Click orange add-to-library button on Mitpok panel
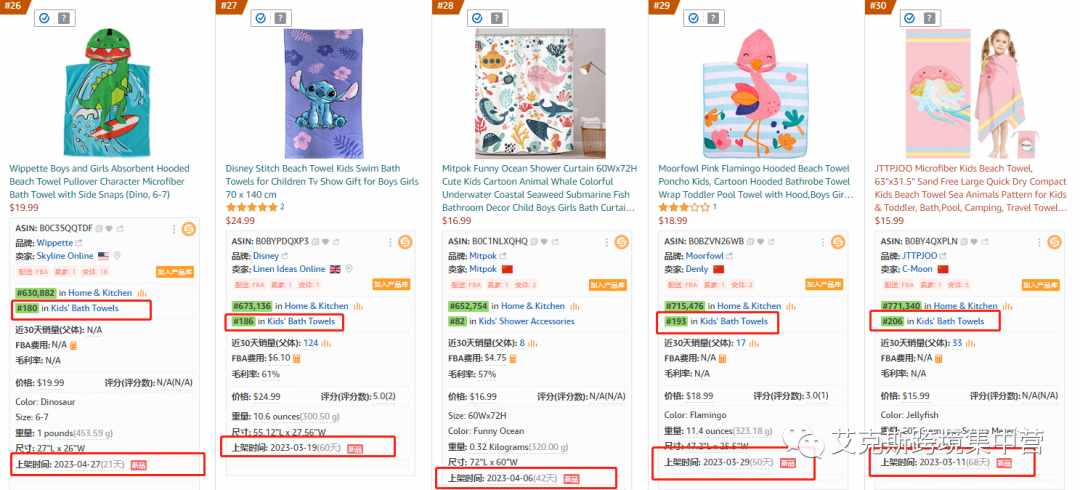Viewport: 1080px width, 490px height. 608,285
